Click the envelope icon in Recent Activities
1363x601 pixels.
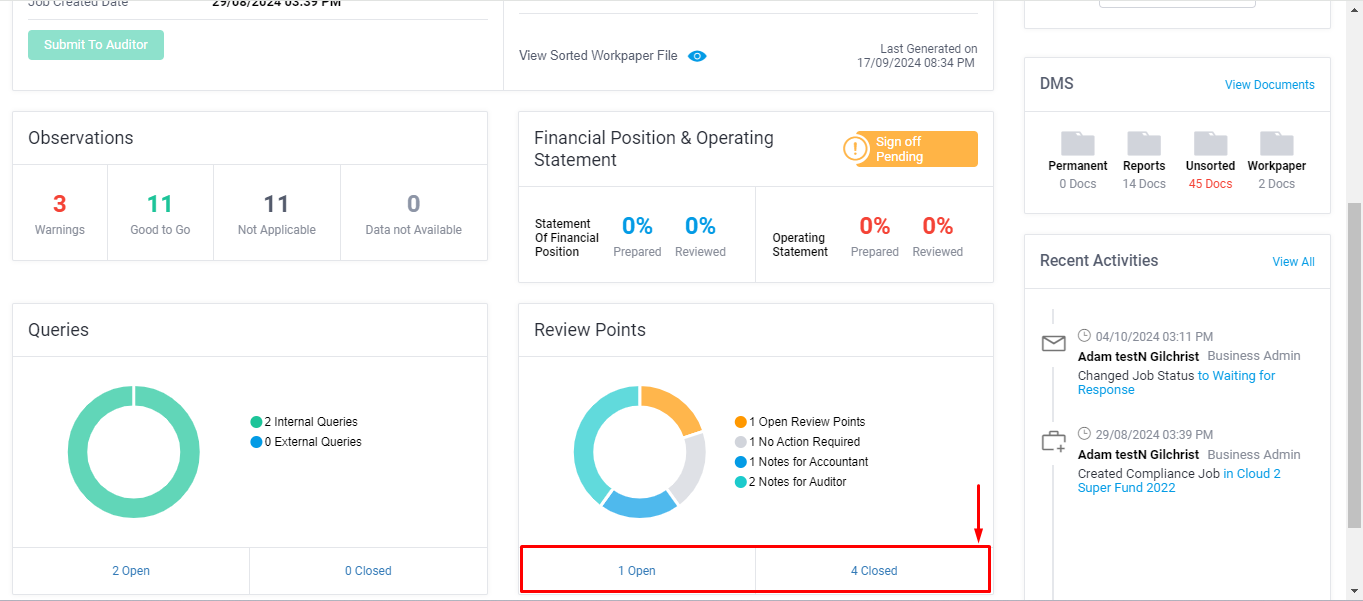point(1053,344)
